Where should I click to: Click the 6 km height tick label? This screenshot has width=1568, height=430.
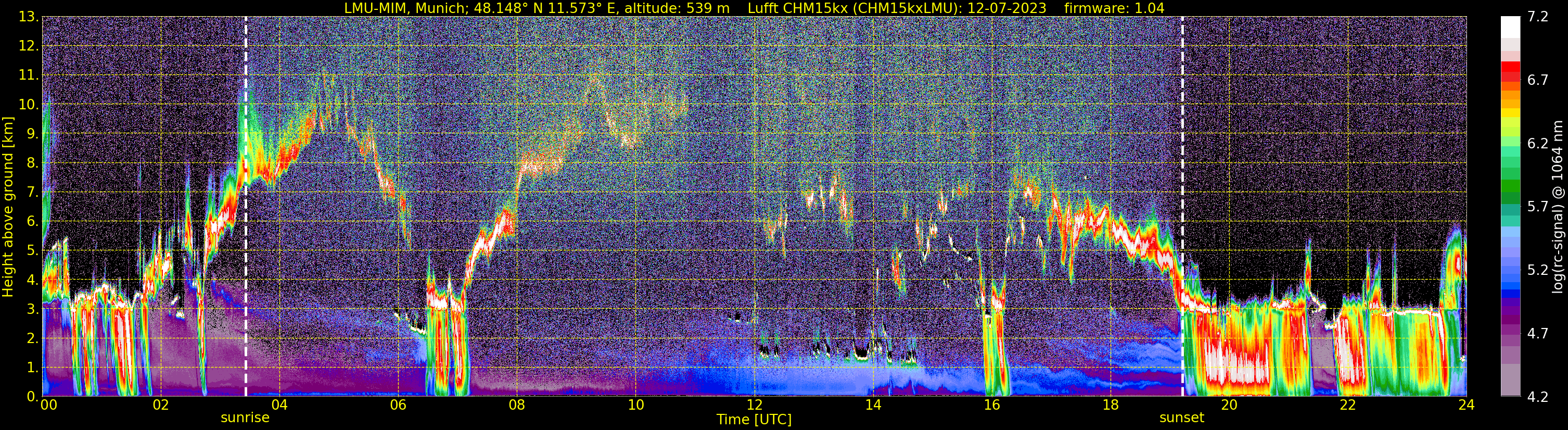[33, 222]
